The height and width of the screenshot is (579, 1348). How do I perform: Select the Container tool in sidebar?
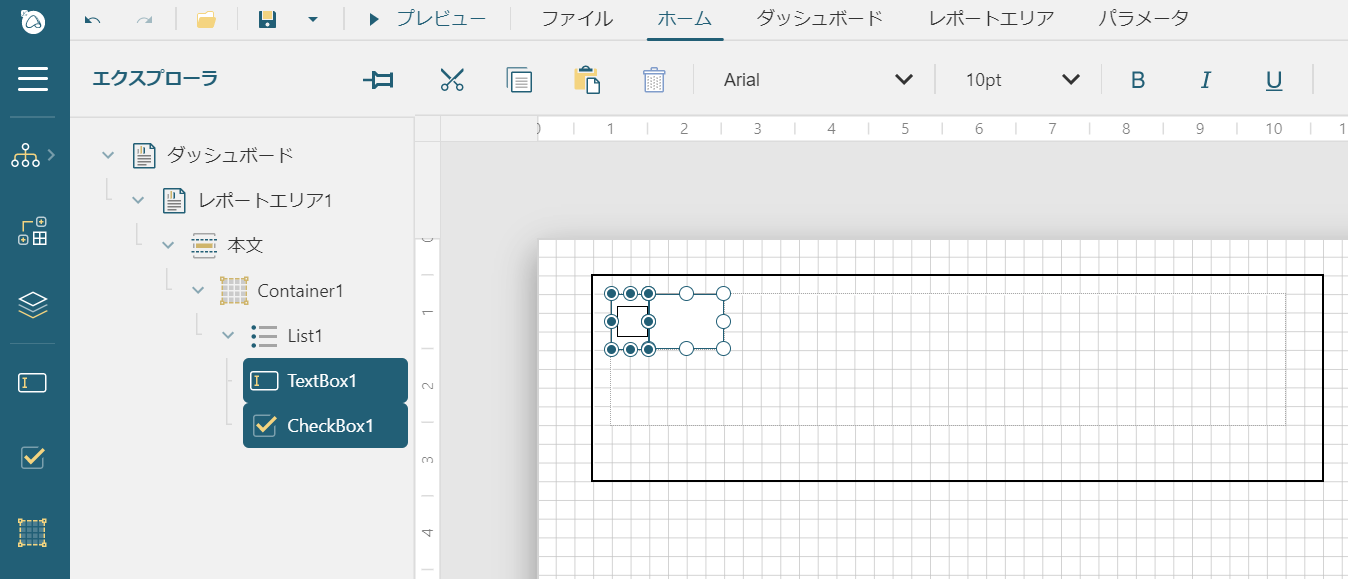33,533
